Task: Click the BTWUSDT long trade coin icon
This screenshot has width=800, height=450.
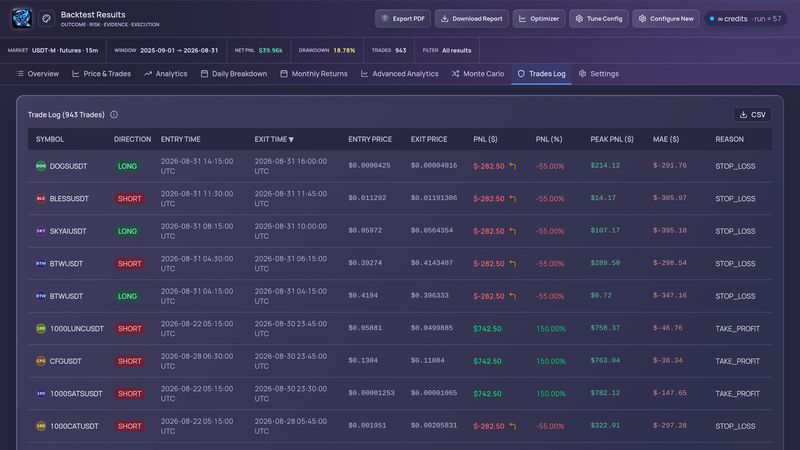Action: coord(41,296)
